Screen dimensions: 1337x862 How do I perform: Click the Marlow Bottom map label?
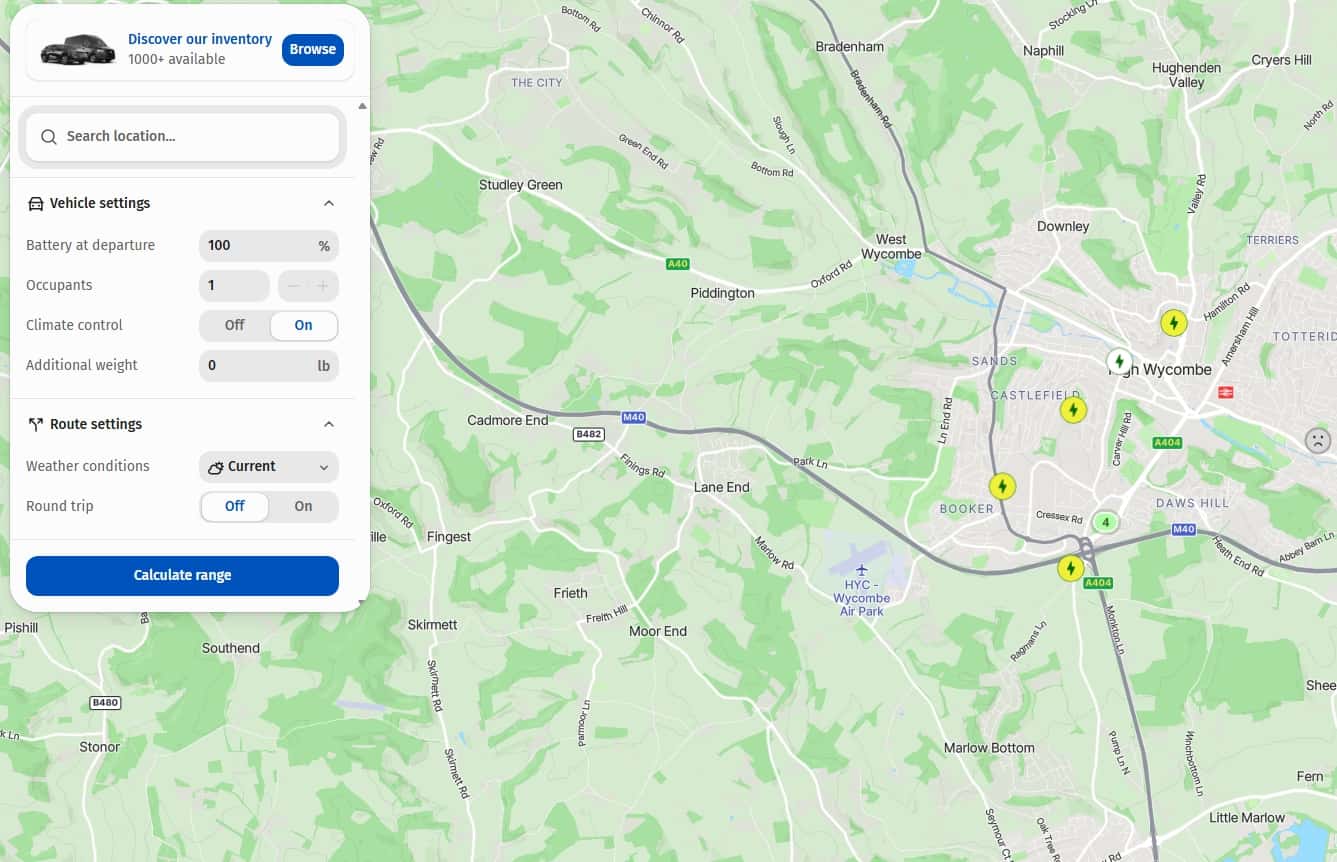tap(989, 748)
